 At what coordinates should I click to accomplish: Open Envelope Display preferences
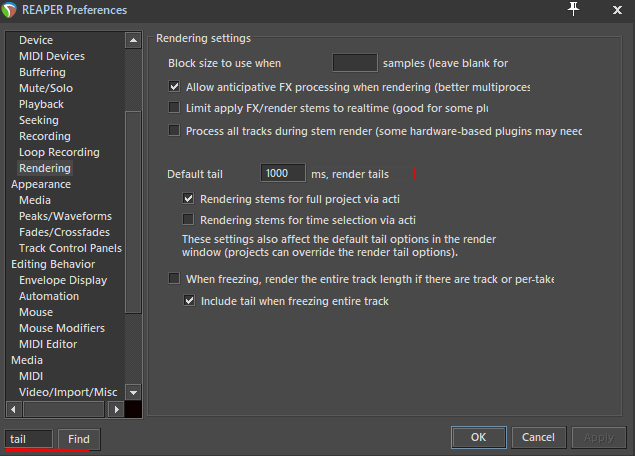(x=63, y=280)
